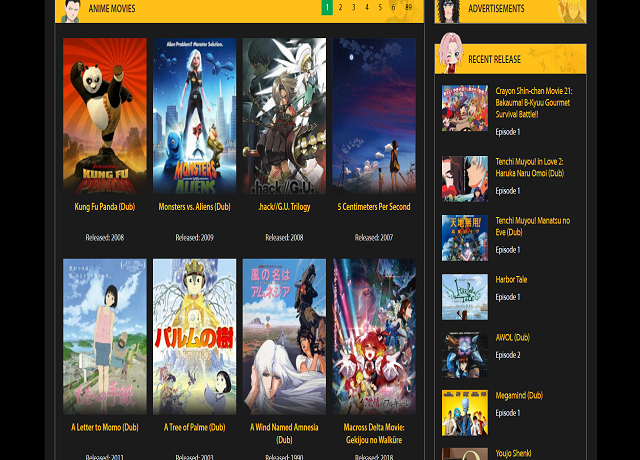
Task: Click the Harbor Tale title link
Action: [x=511, y=280]
